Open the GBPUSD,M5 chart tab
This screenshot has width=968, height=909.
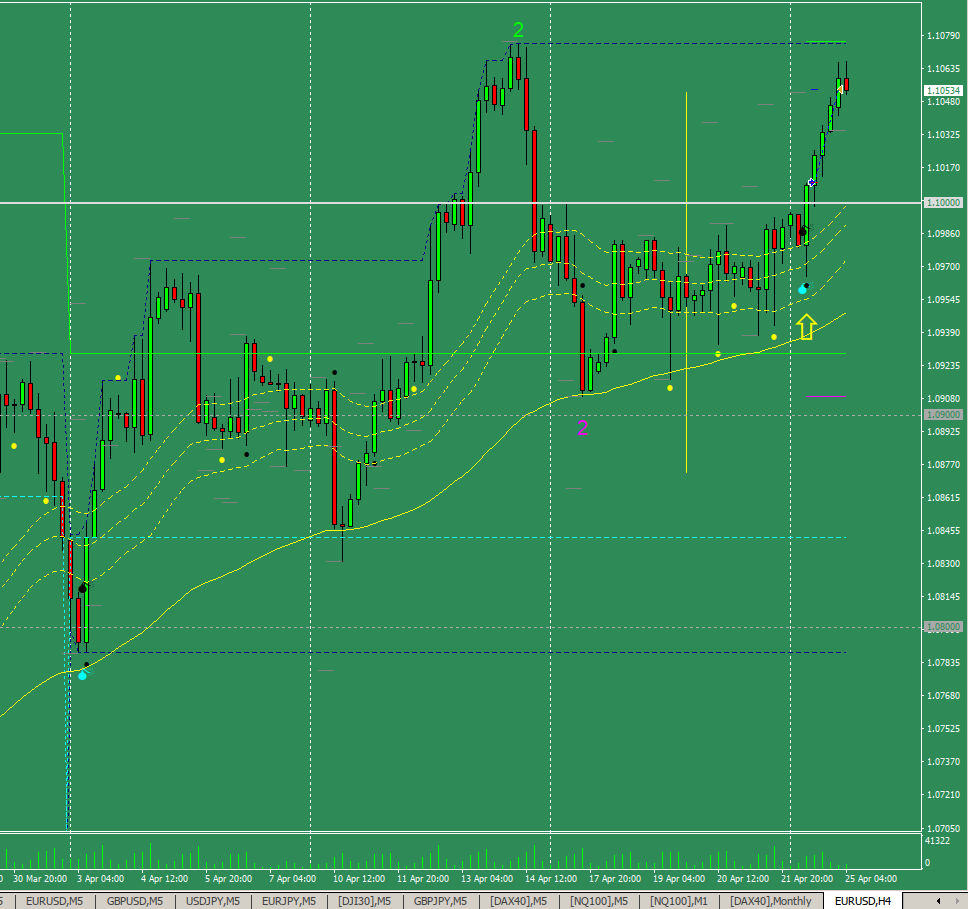[x=135, y=901]
